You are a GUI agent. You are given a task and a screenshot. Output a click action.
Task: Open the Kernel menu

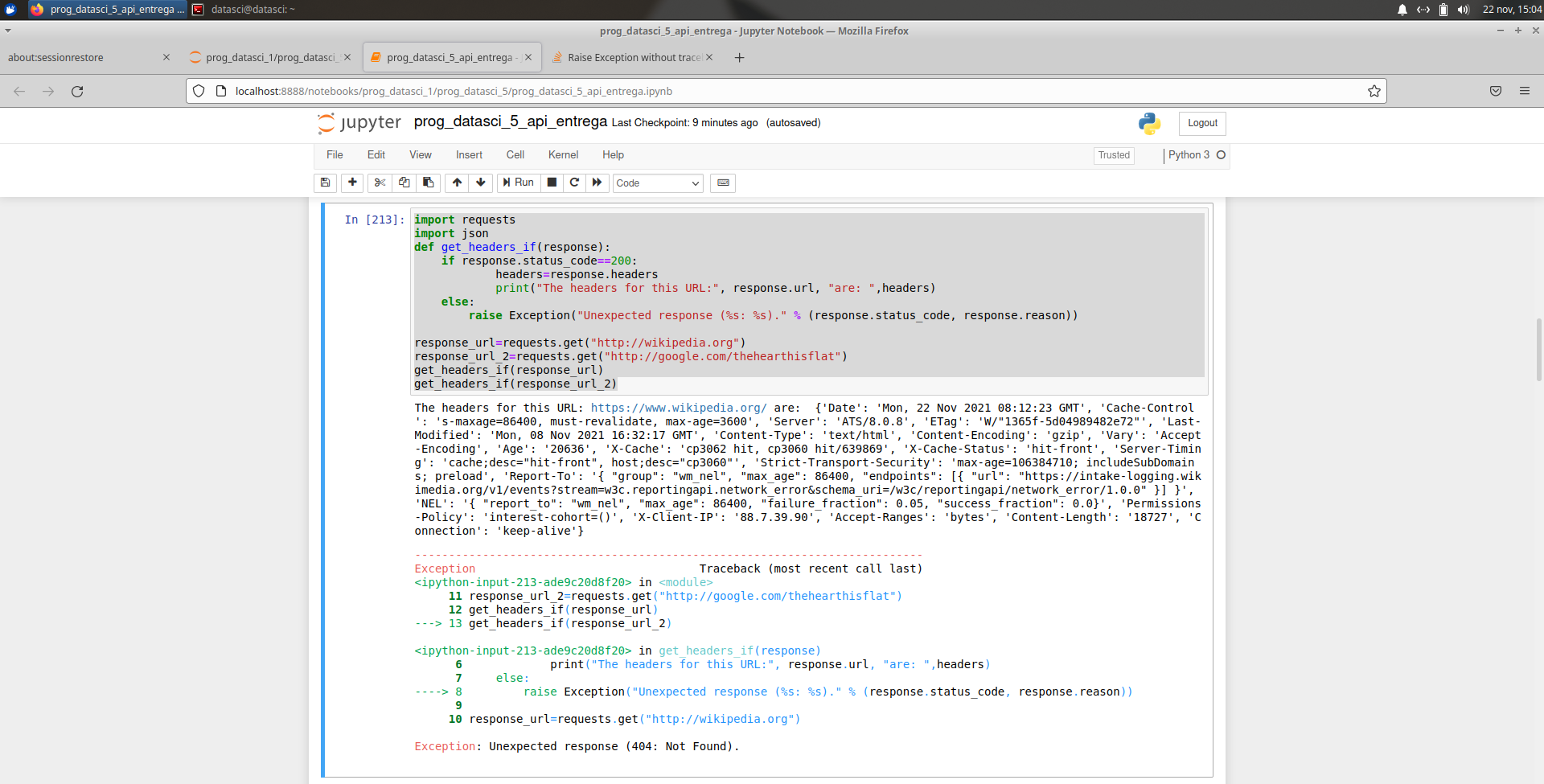click(563, 155)
